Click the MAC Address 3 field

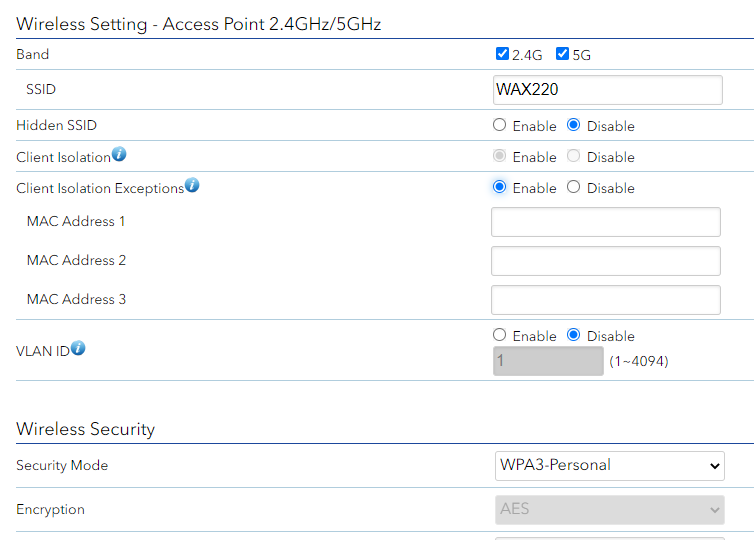coord(605,300)
